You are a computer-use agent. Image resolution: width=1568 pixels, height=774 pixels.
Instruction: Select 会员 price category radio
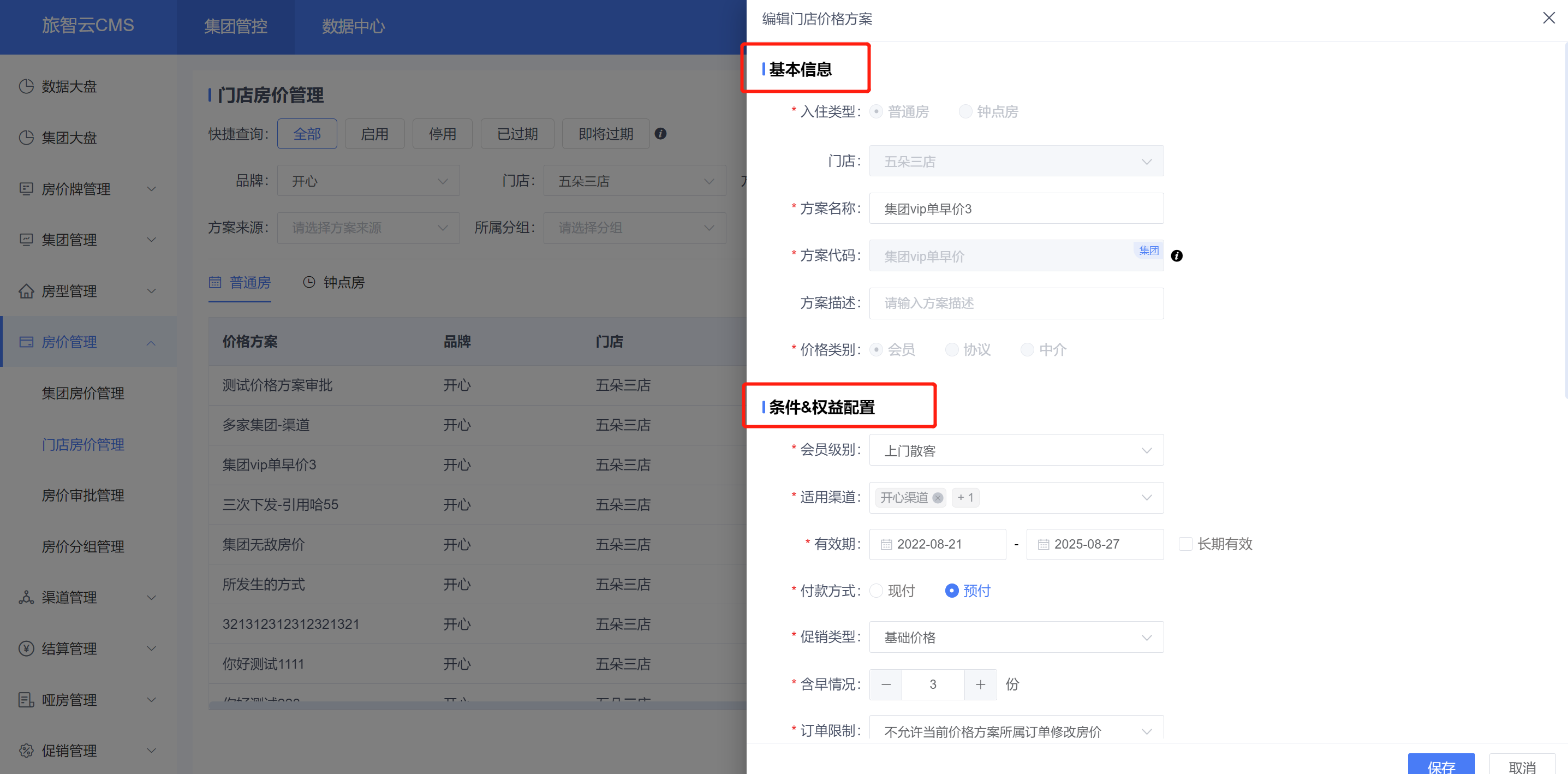(876, 349)
